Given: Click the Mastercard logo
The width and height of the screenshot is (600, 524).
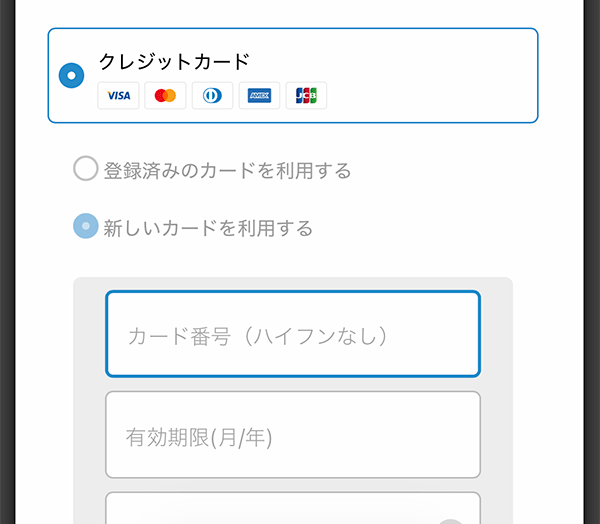Looking at the screenshot, I should tap(165, 96).
